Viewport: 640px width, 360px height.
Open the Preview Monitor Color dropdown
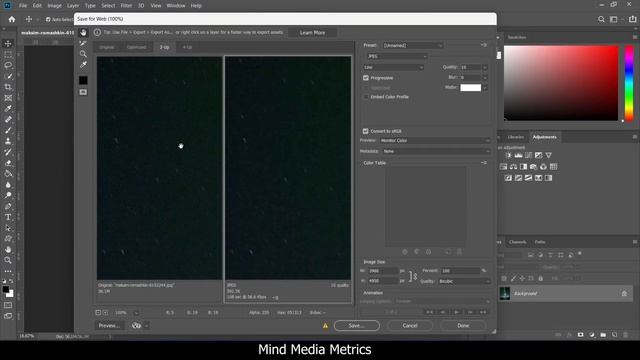tap(435, 140)
